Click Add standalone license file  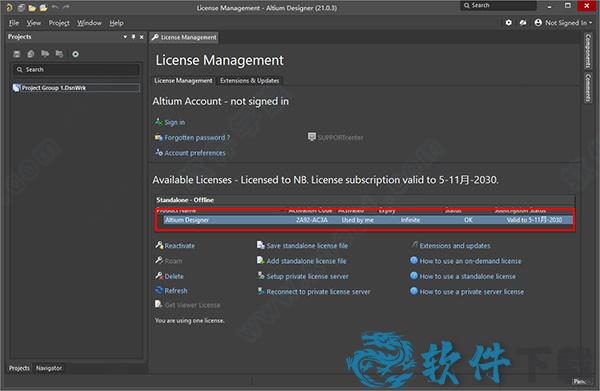pyautogui.click(x=306, y=261)
